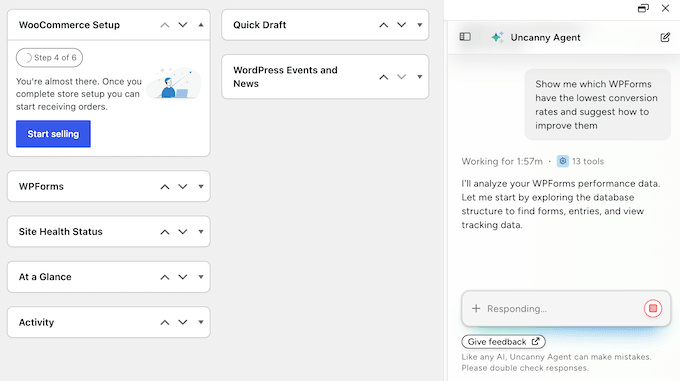Move WooCommerce Setup widget down
680x381 pixels.
coord(183,25)
